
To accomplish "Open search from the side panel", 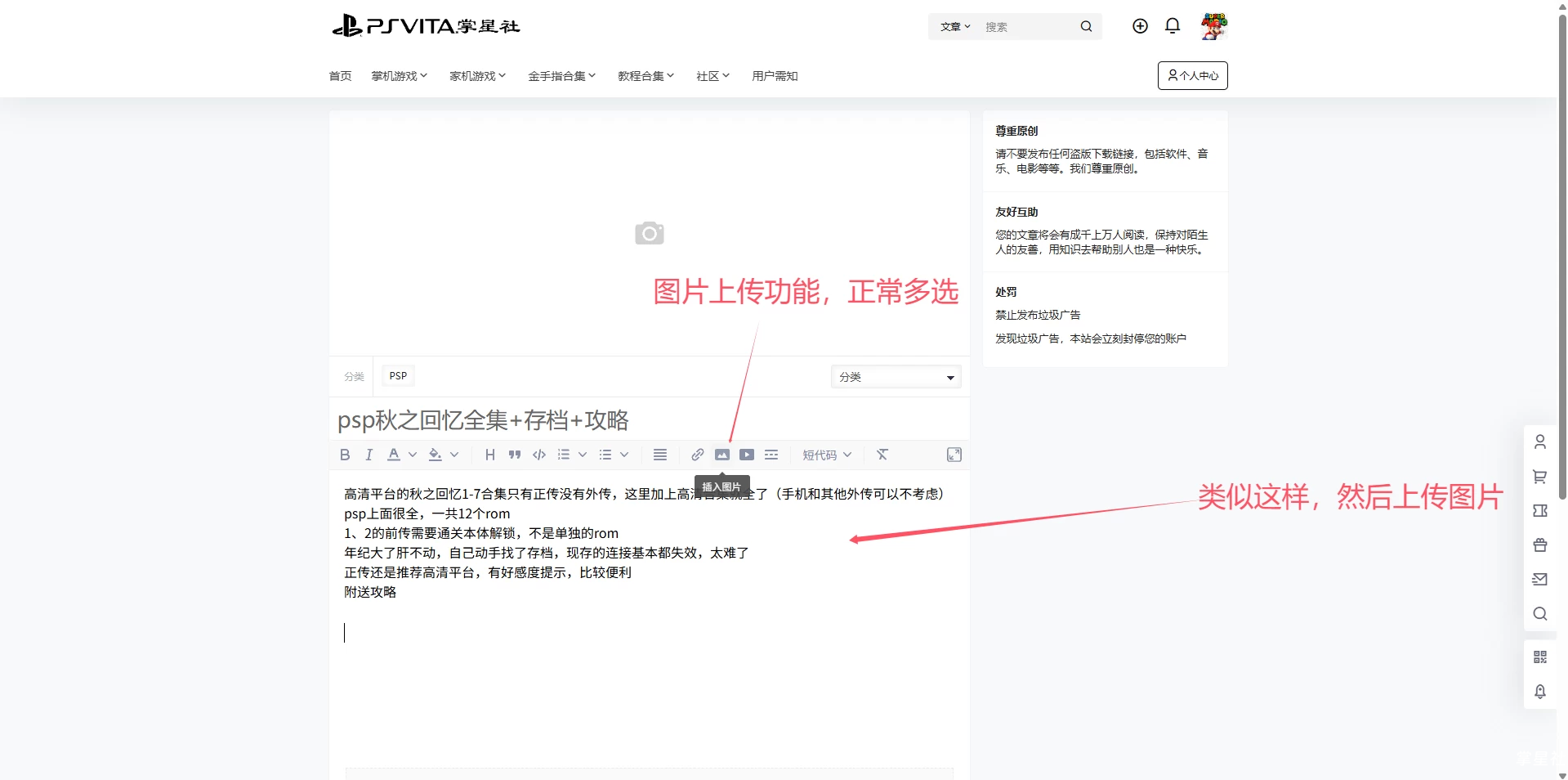I will (1540, 614).
